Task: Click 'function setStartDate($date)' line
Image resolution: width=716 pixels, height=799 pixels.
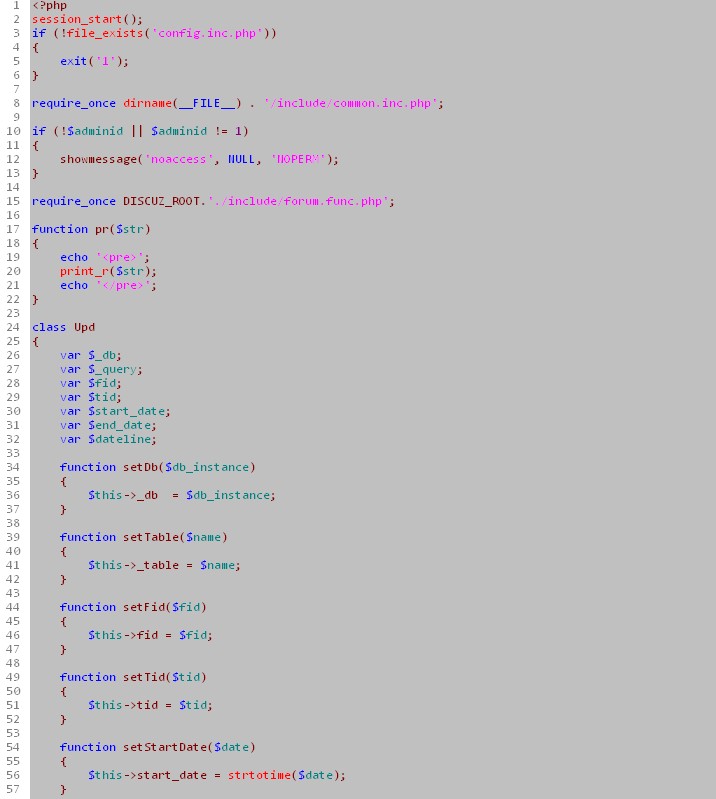Action: pyautogui.click(x=157, y=747)
